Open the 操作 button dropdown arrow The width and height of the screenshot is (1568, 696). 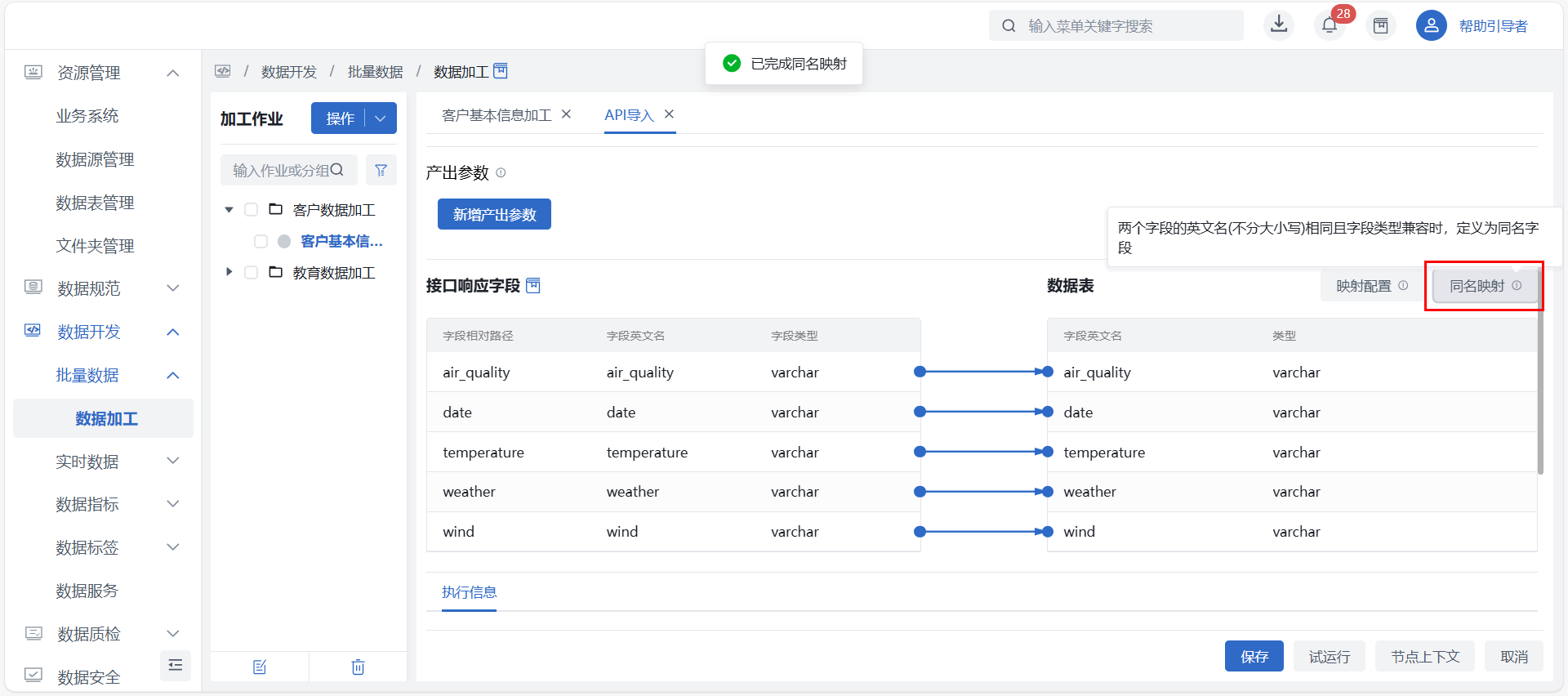tap(381, 118)
